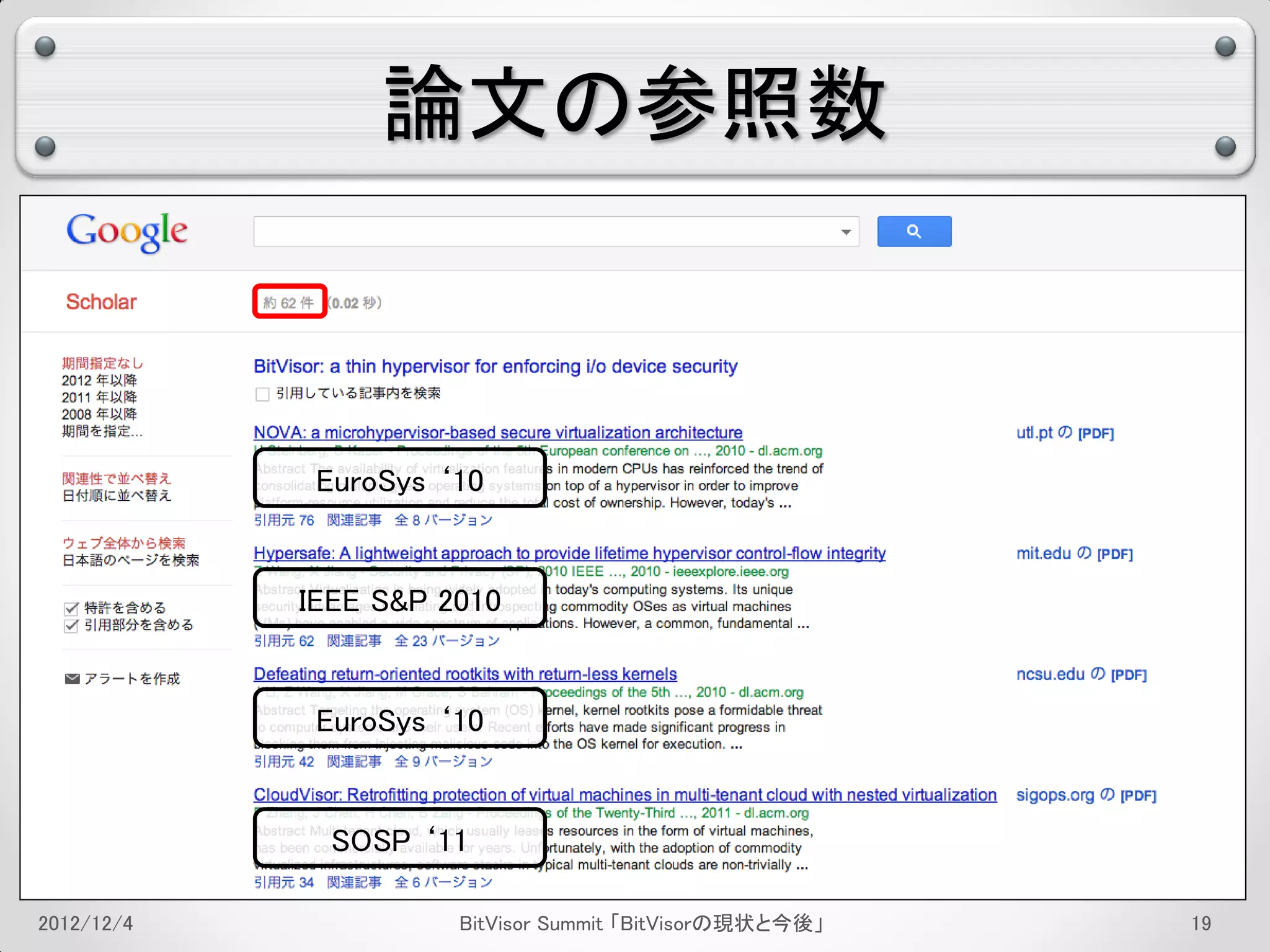
Task: Click 引用元 62 citations link
Action: pos(284,641)
